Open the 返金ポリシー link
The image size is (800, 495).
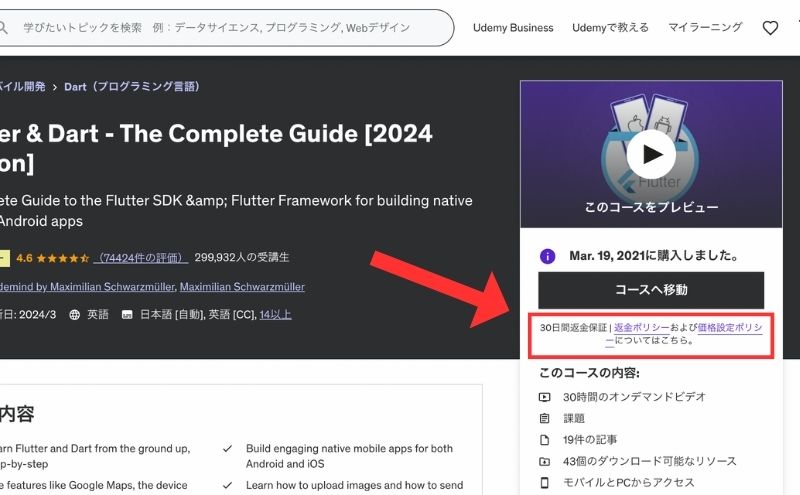(642, 328)
